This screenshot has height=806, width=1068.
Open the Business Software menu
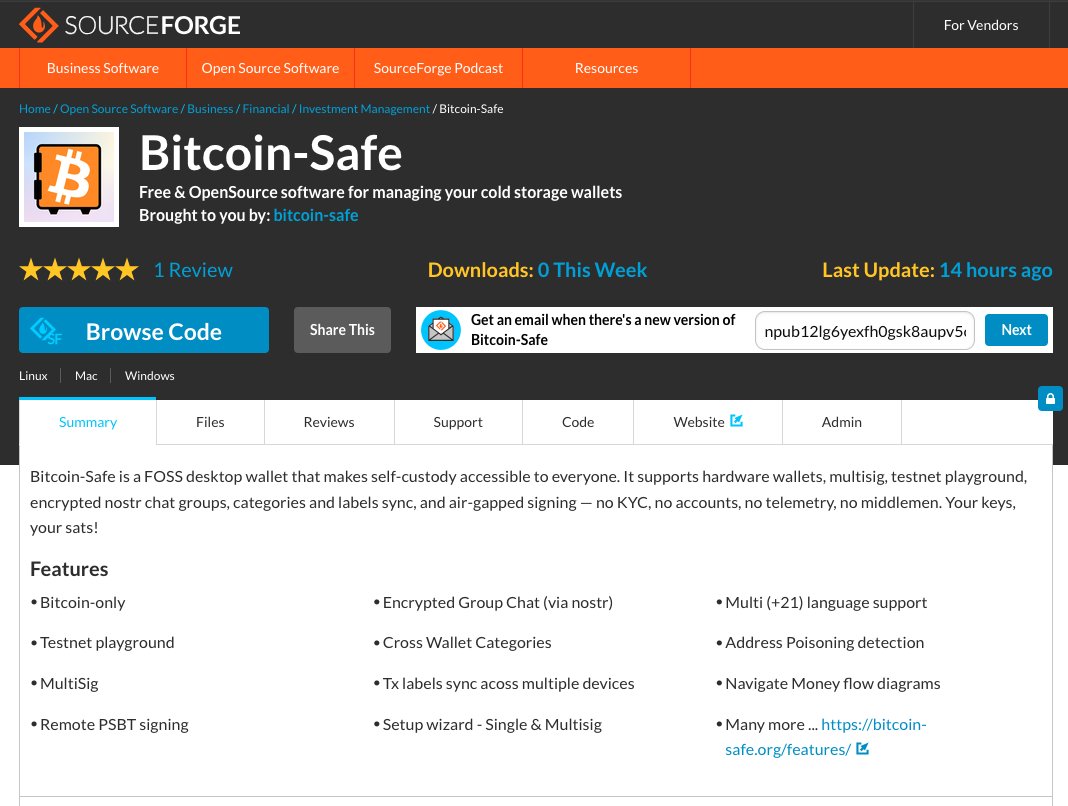(103, 68)
